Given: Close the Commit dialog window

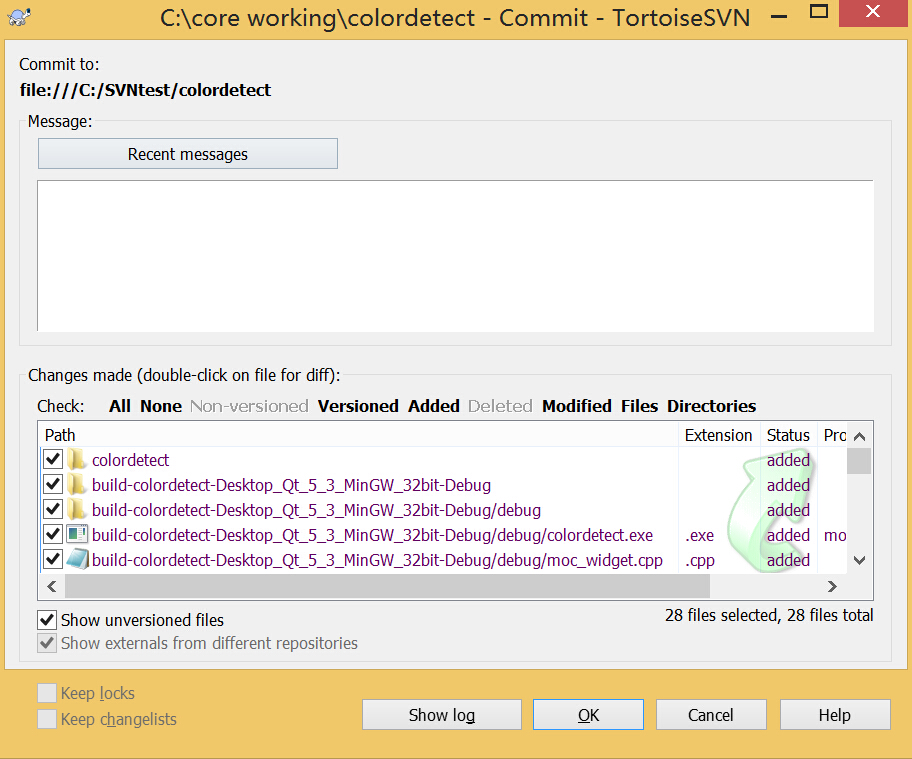Looking at the screenshot, I should (x=872, y=13).
